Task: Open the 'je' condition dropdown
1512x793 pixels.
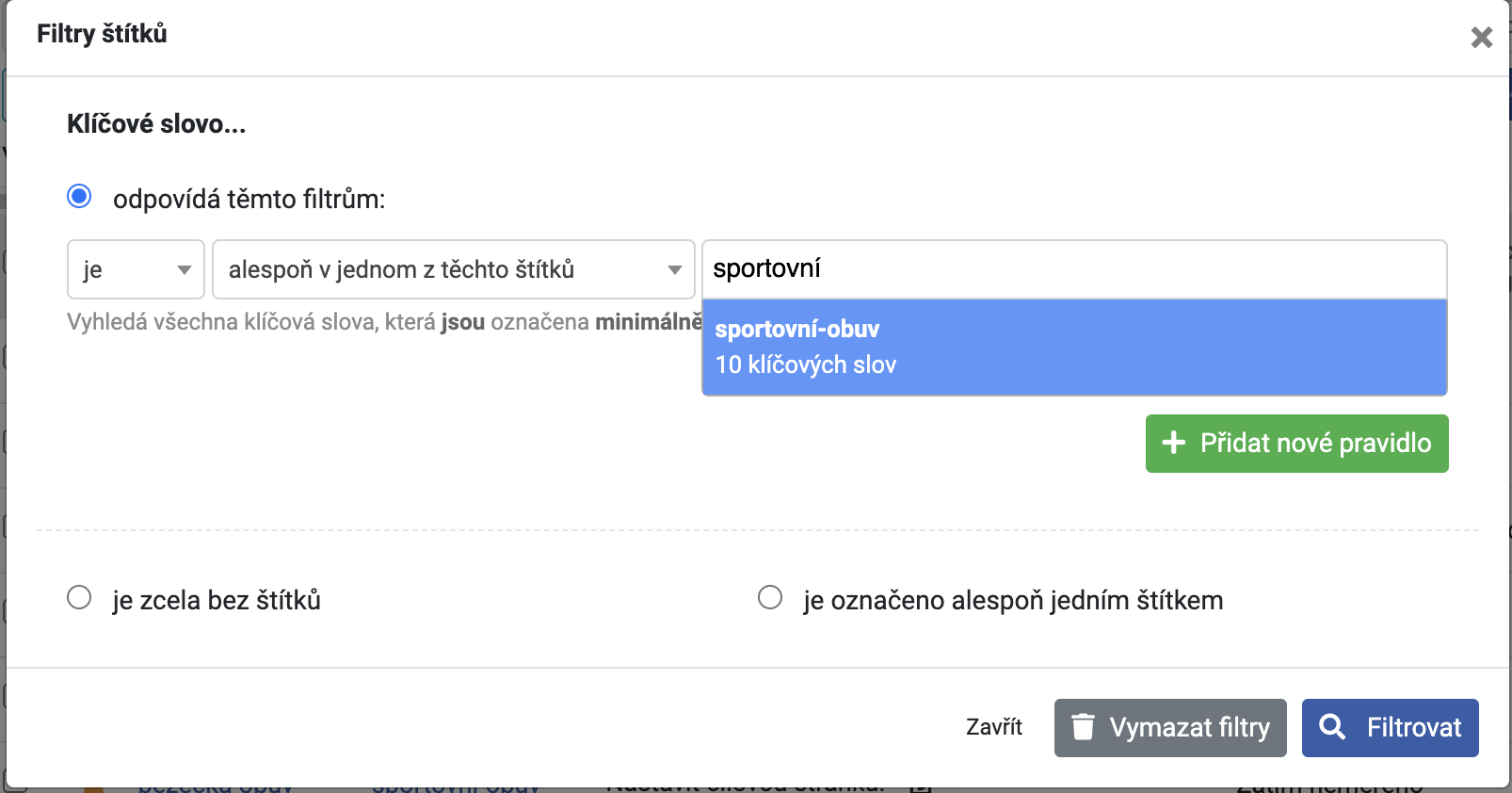Action: coord(136,269)
